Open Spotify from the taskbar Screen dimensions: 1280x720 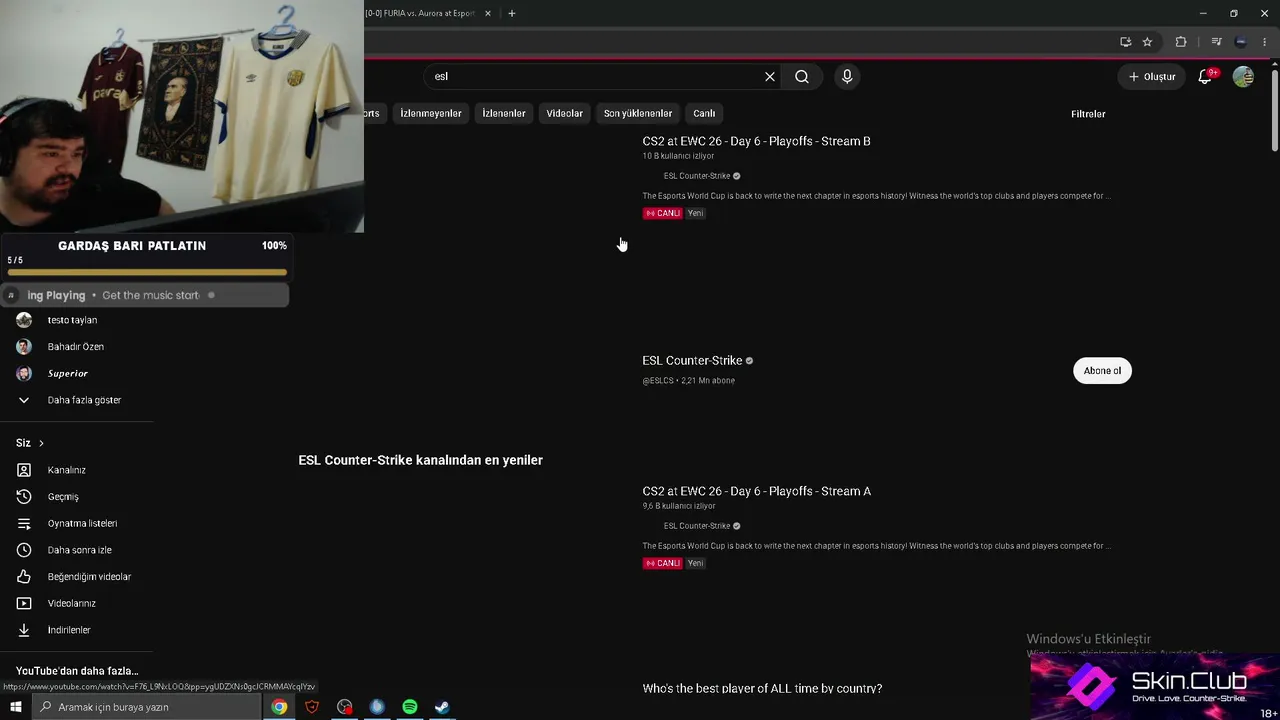tap(410, 707)
